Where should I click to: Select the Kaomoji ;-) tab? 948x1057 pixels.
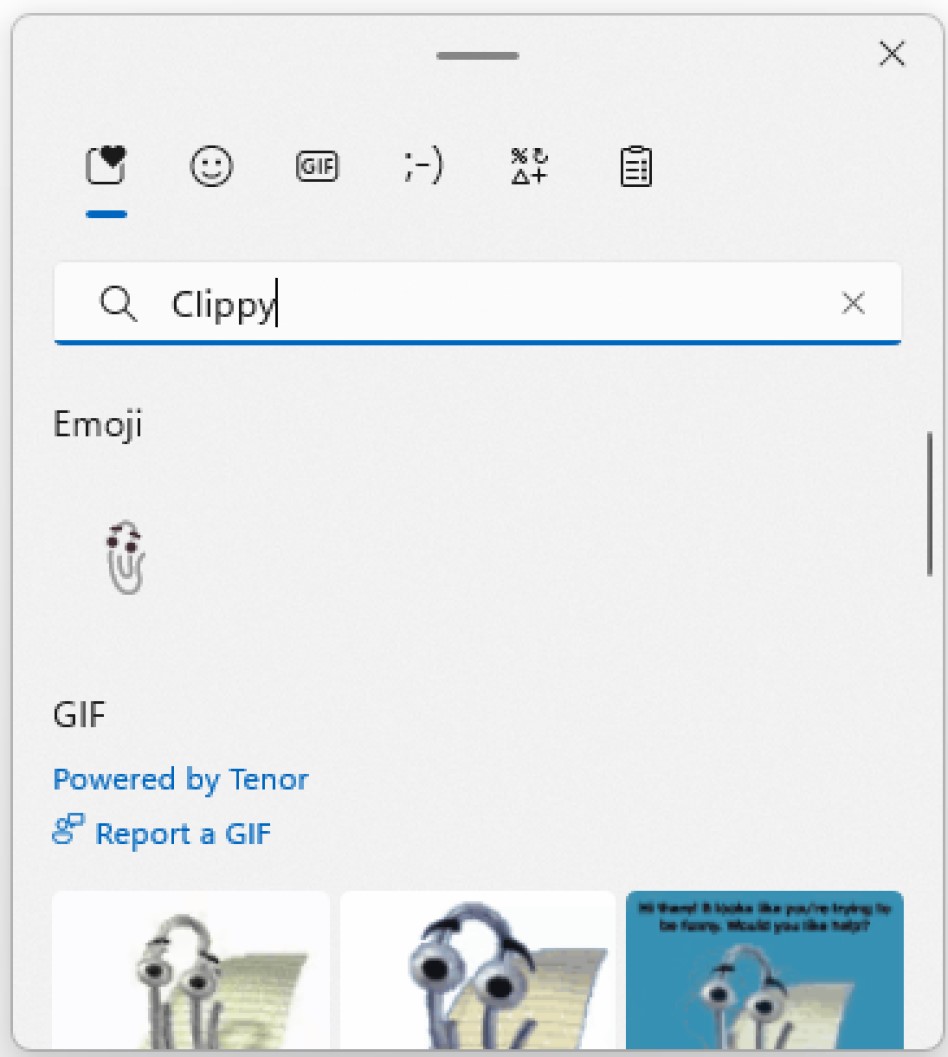click(423, 168)
